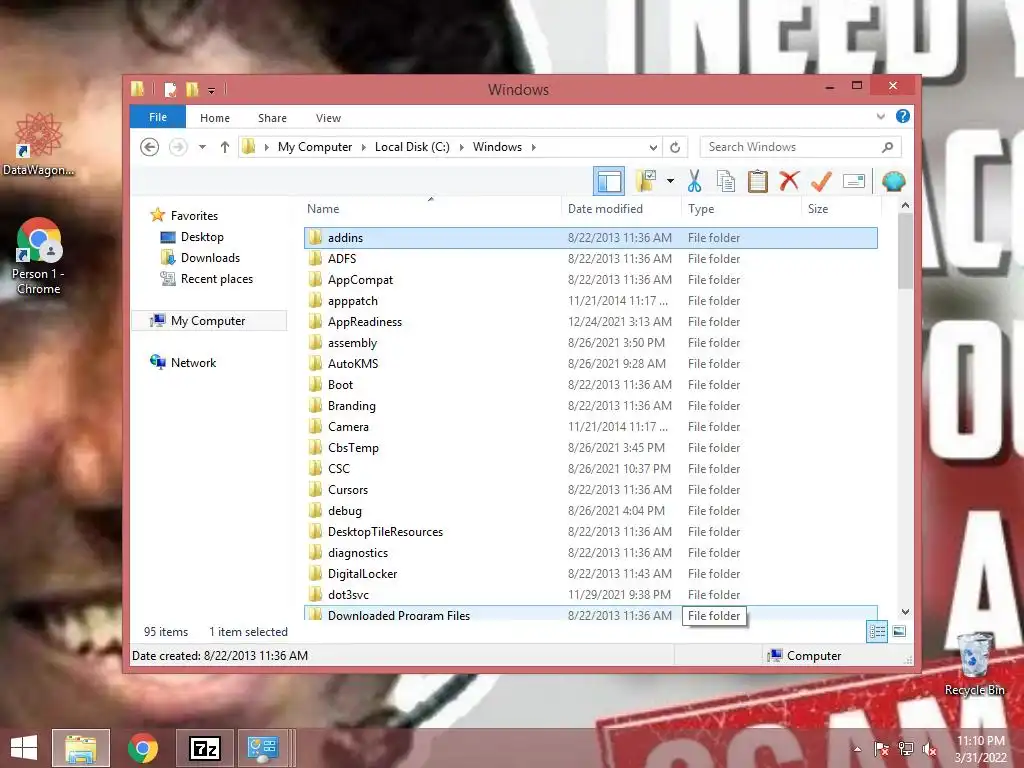Open Customize Quick Access Toolbar dropdown

212,90
